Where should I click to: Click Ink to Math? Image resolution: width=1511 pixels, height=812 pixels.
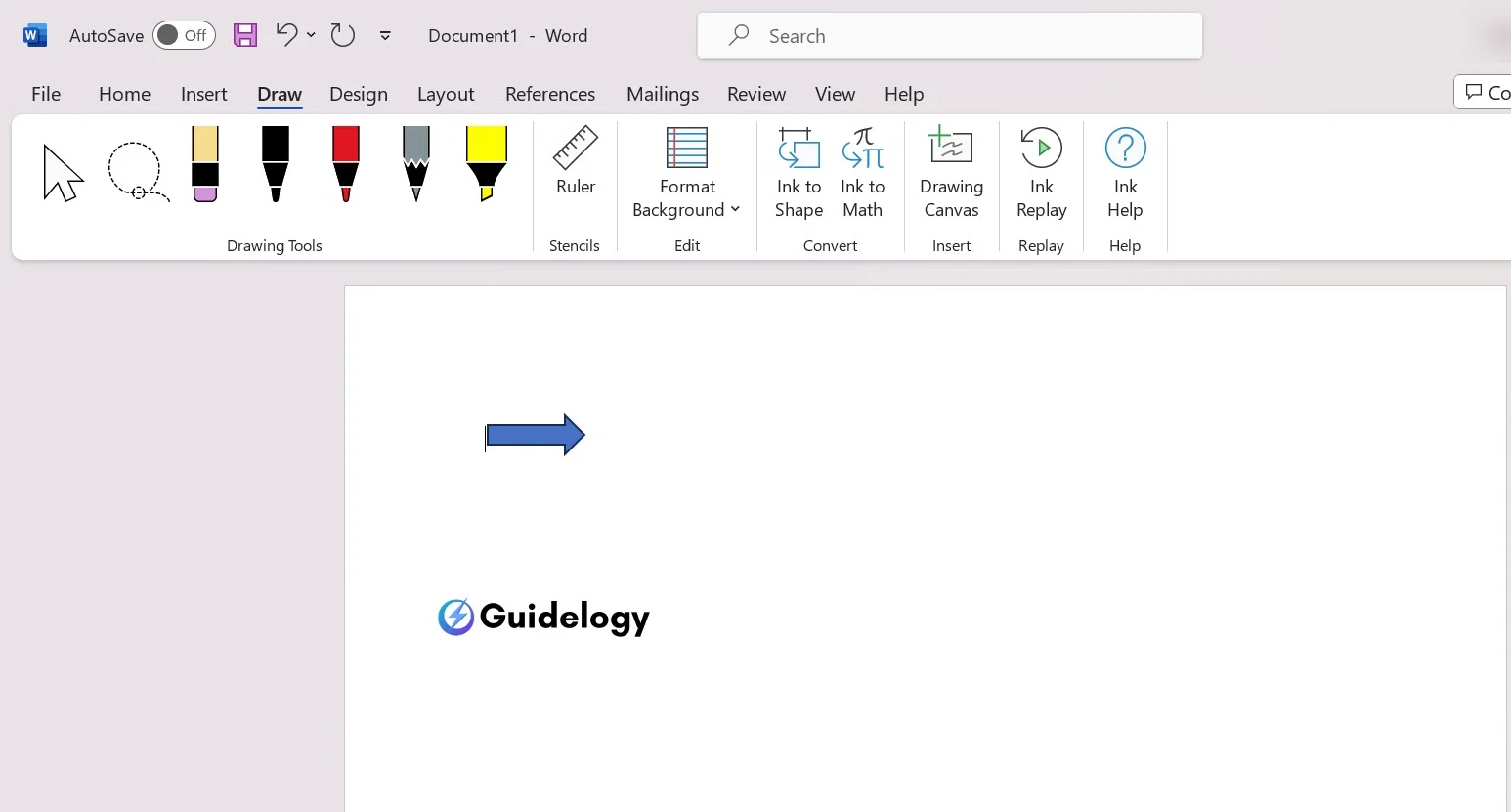pyautogui.click(x=863, y=174)
